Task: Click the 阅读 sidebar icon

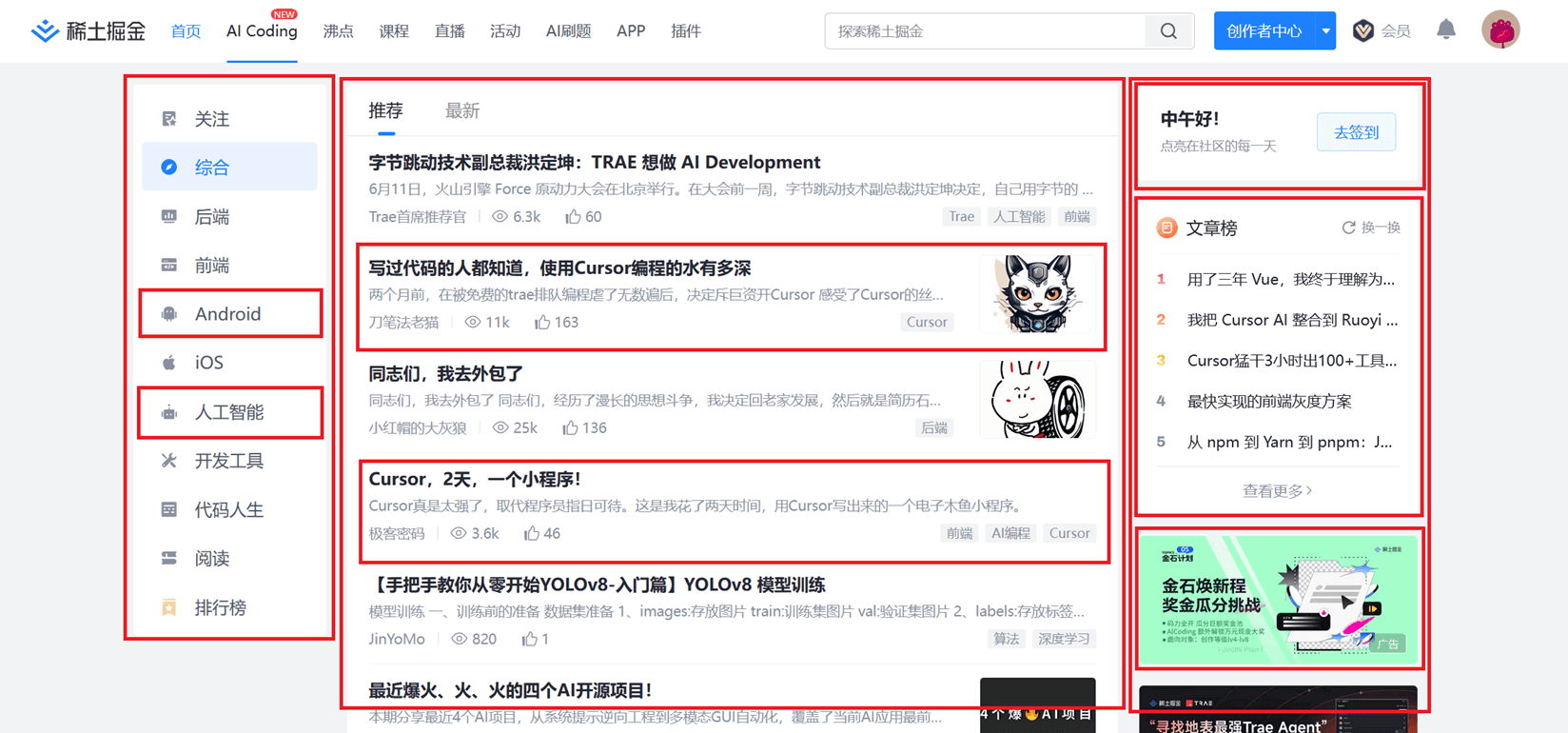Action: click(169, 559)
